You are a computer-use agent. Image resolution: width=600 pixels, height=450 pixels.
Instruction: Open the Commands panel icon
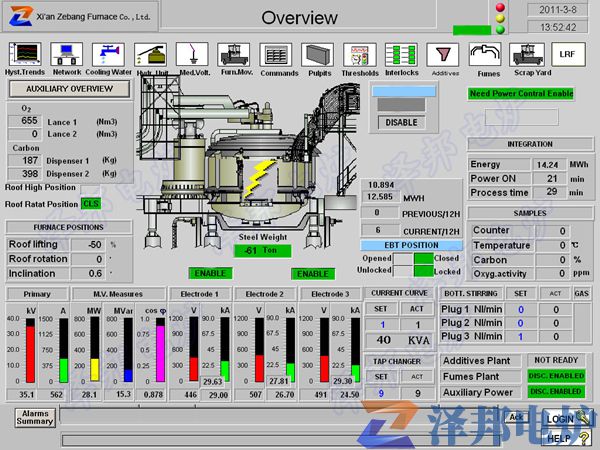pyautogui.click(x=275, y=53)
